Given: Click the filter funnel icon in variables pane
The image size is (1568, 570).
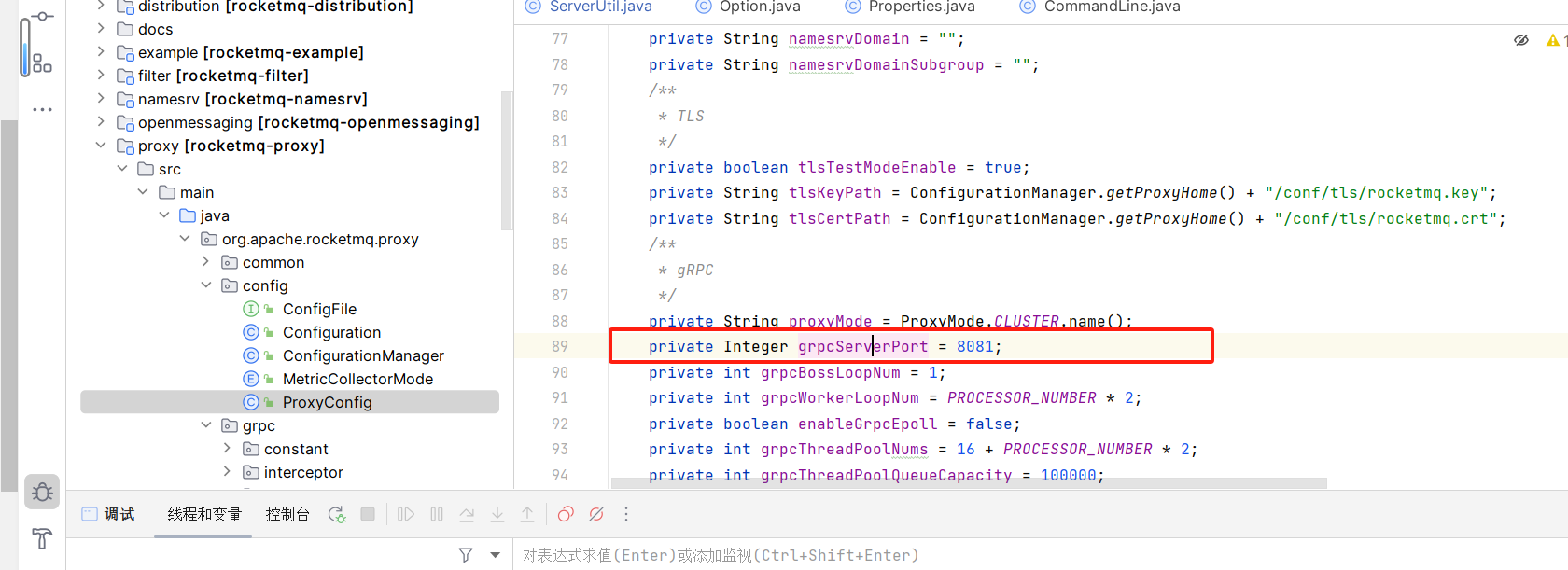Looking at the screenshot, I should 466,555.
